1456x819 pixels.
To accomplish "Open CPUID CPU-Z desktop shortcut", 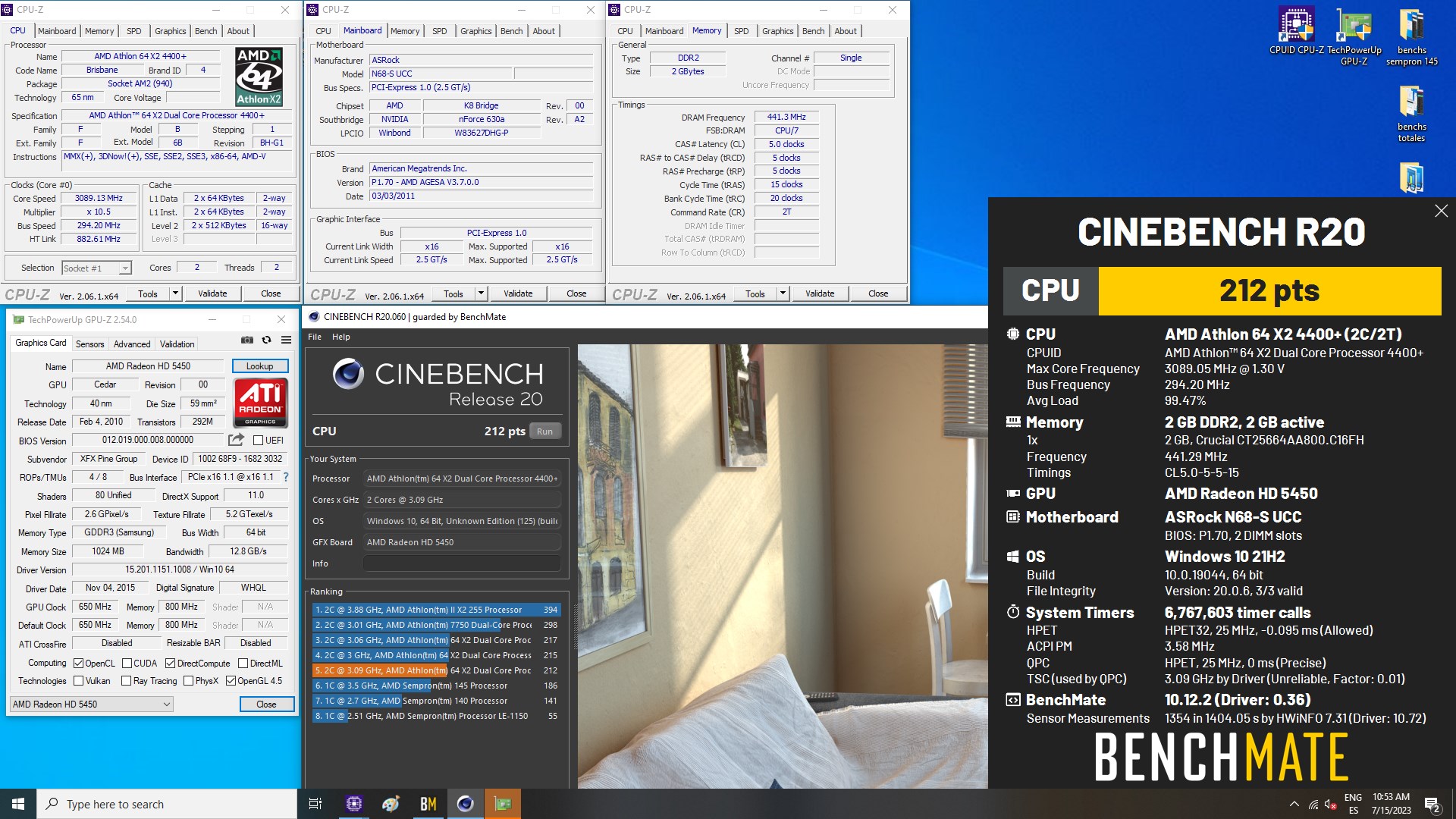I will (x=1296, y=30).
